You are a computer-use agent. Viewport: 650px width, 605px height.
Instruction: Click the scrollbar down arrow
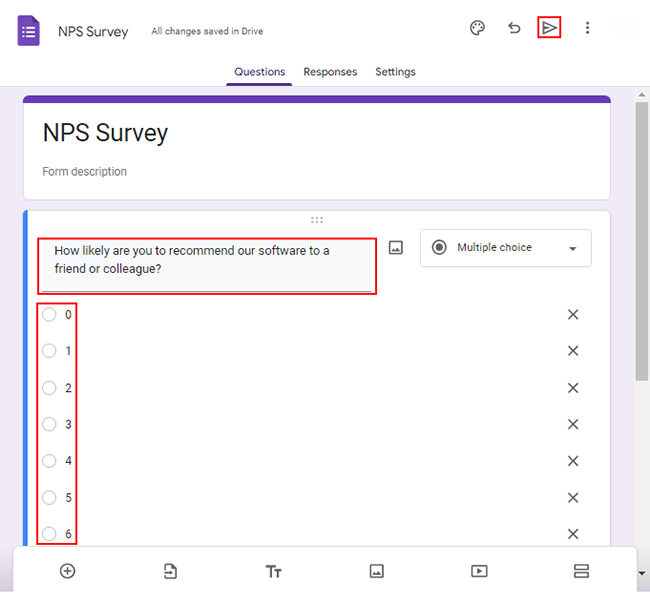(642, 573)
